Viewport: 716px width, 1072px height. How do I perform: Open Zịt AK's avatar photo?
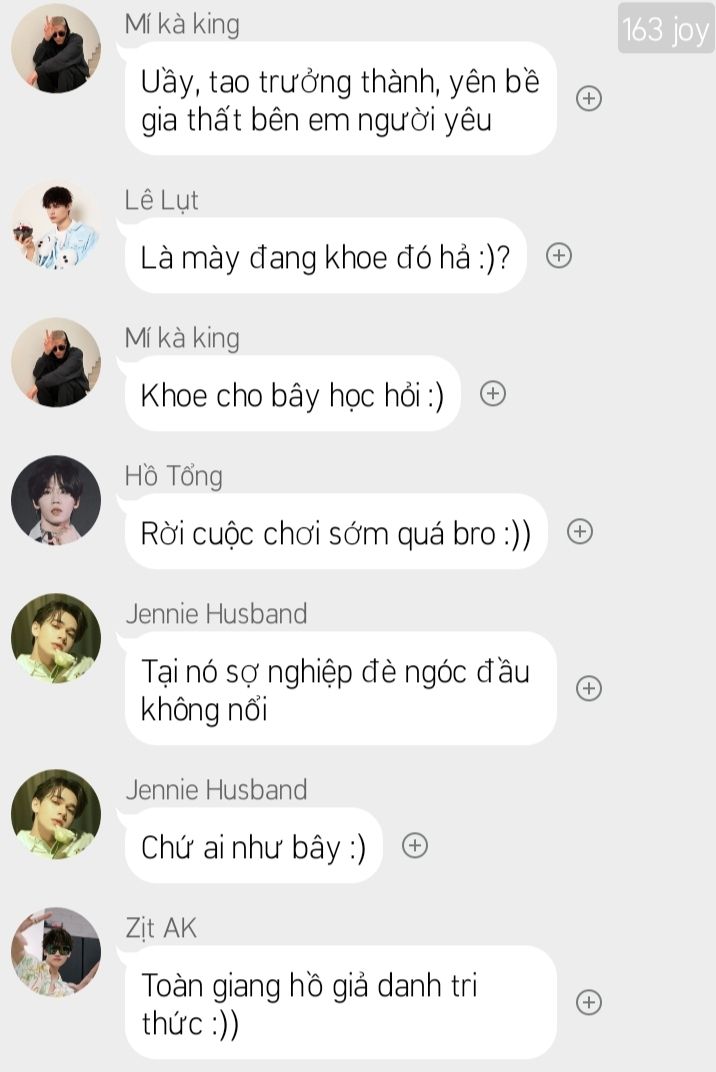[56, 952]
